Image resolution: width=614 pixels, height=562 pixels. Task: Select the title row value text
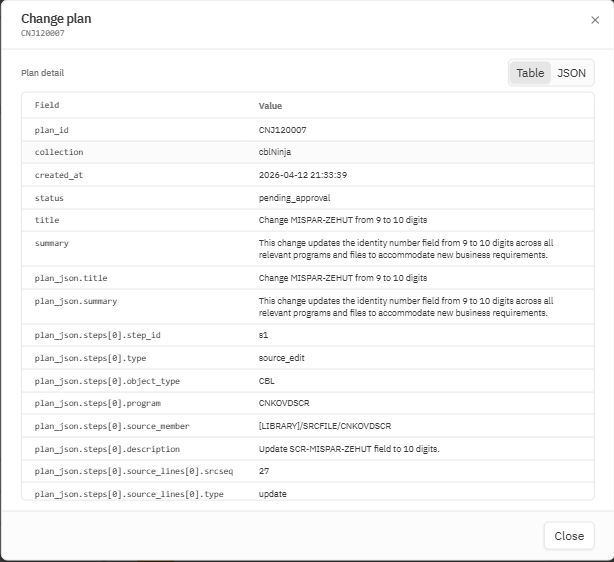click(x=343, y=220)
